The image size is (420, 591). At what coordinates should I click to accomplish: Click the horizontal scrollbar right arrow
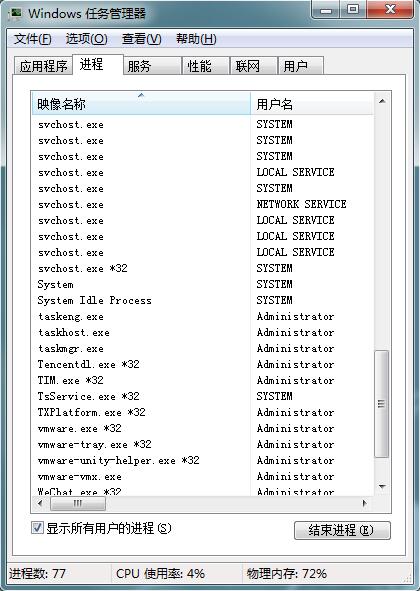point(364,503)
